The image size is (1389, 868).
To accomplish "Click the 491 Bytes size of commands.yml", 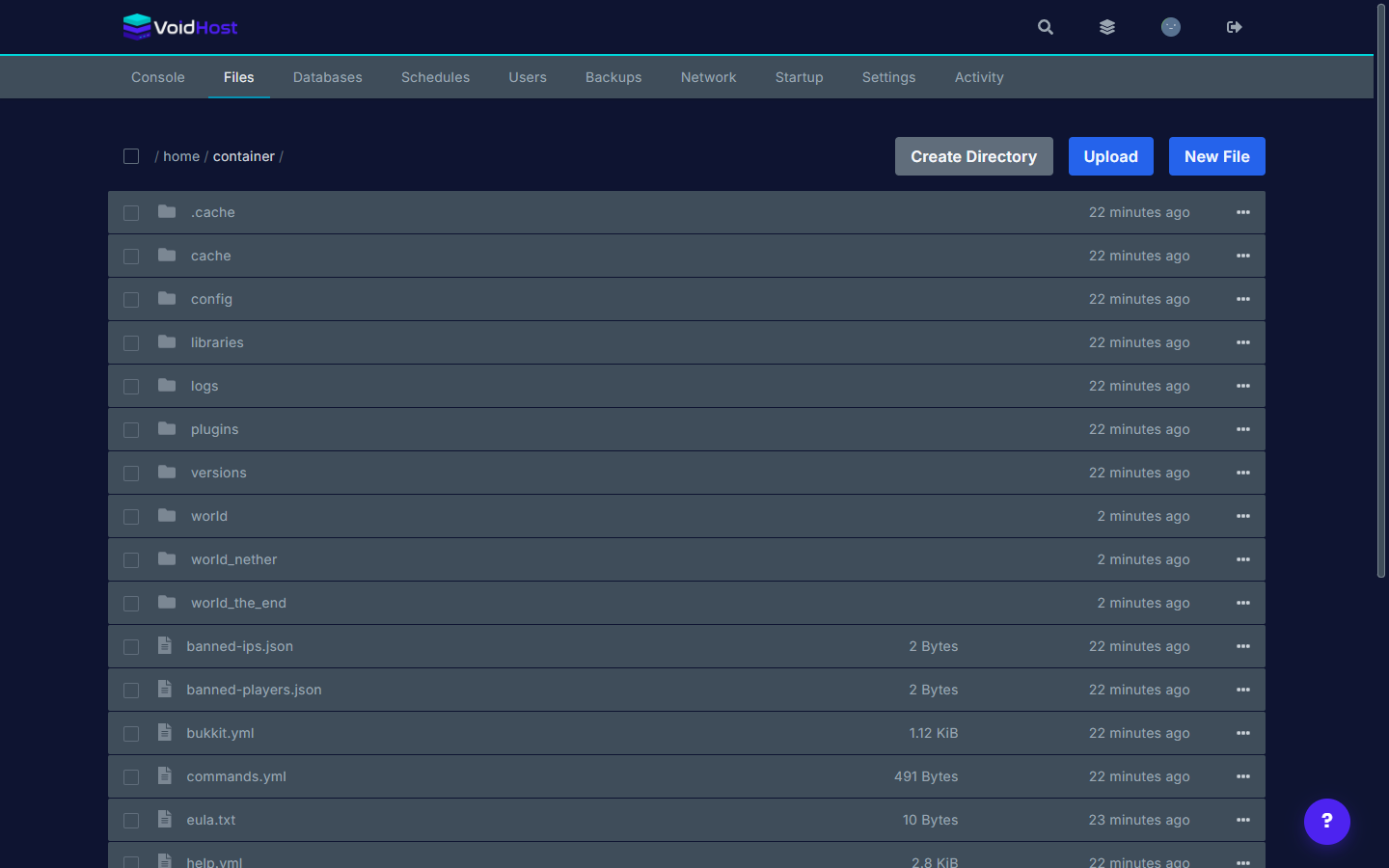I will [x=926, y=776].
